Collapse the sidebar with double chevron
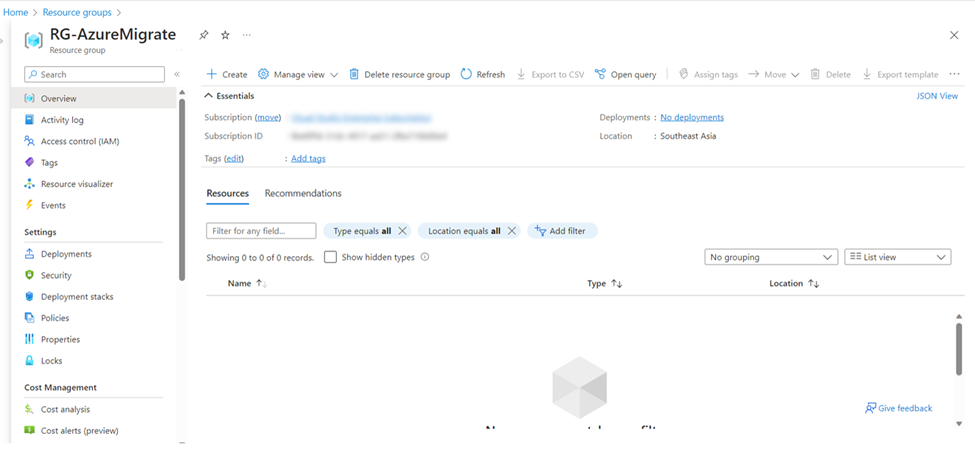 click(x=177, y=74)
